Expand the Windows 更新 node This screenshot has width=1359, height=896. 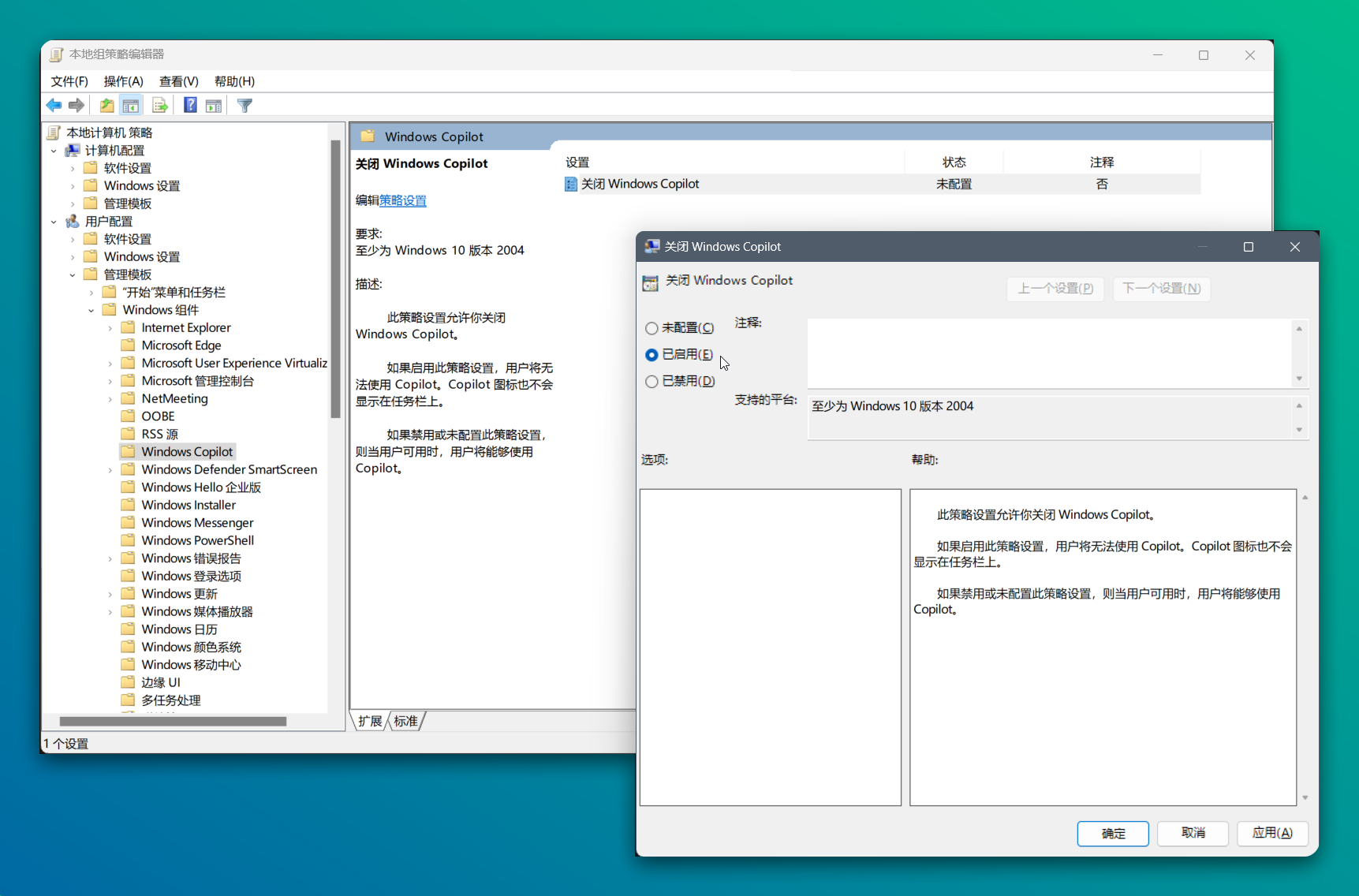[x=110, y=594]
